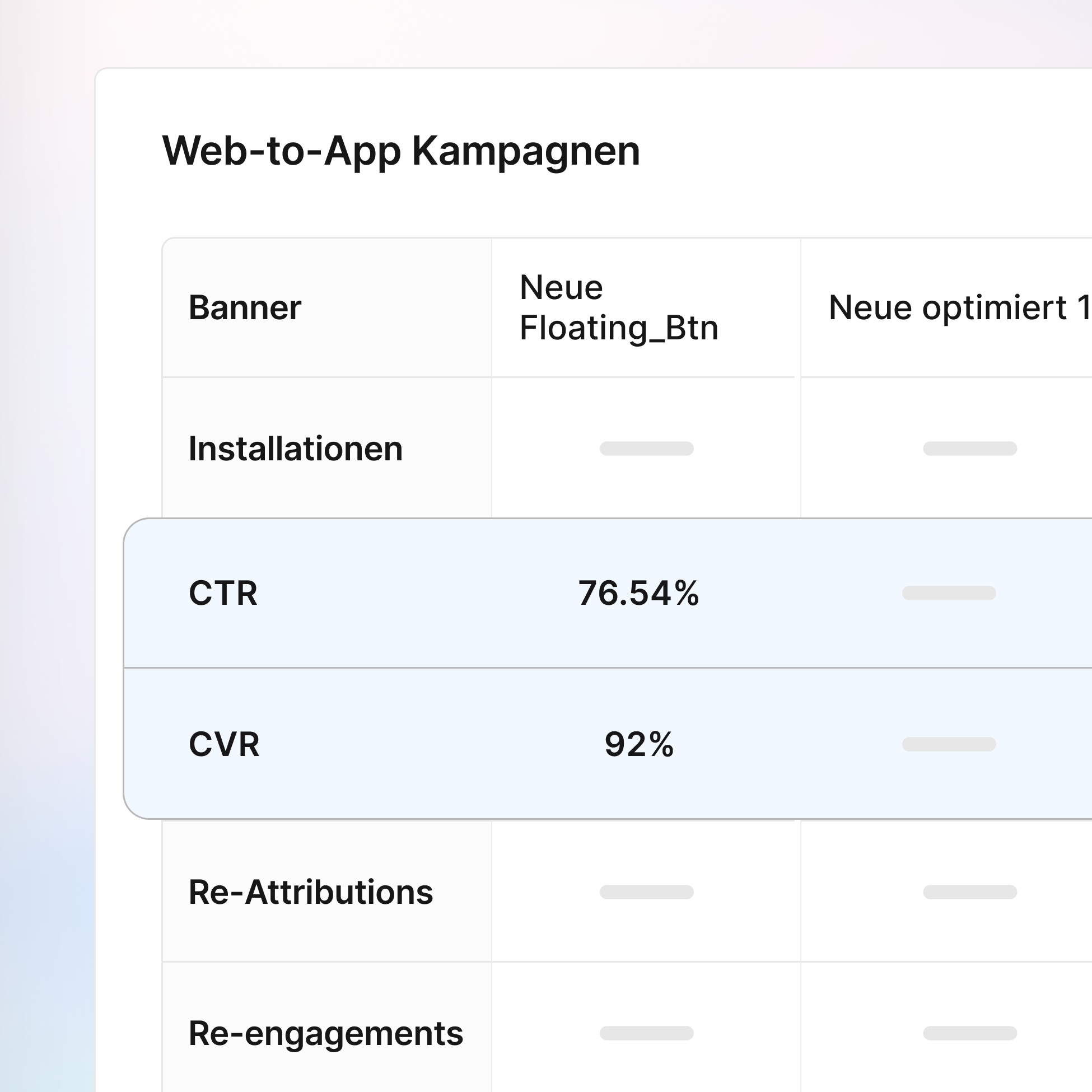The image size is (1092, 1092).
Task: Click the Installationen placeholder under Neue Floating_Btn
Action: point(647,449)
